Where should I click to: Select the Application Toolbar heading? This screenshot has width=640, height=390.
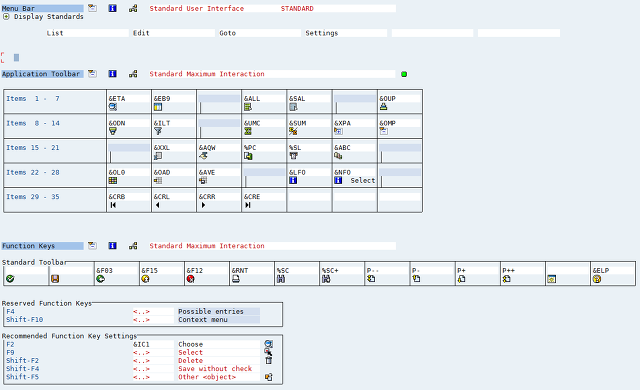point(42,74)
